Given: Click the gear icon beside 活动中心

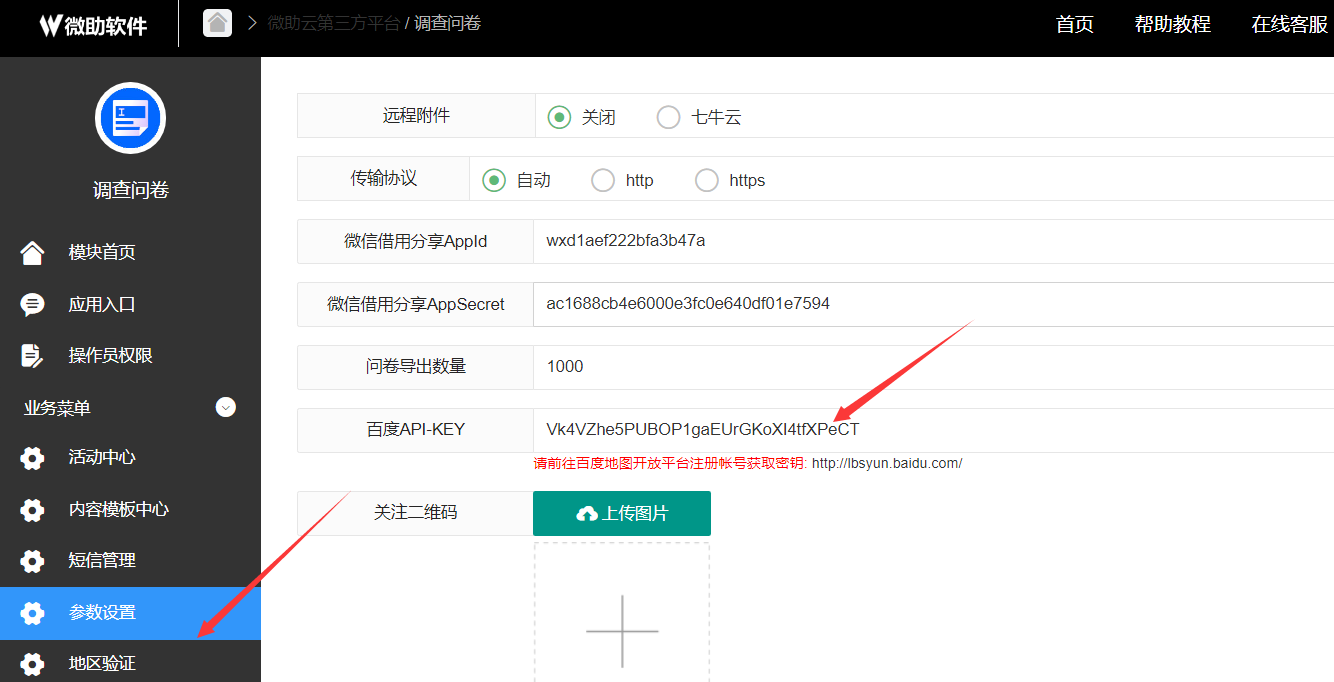Looking at the screenshot, I should pos(32,458).
